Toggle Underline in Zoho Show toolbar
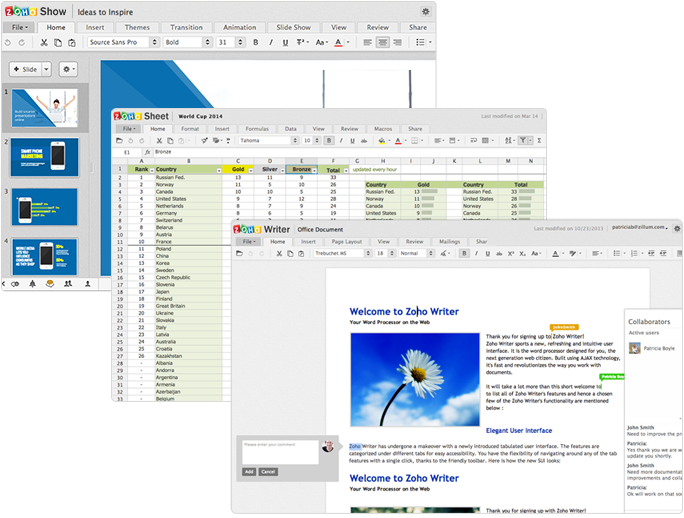 click(285, 42)
